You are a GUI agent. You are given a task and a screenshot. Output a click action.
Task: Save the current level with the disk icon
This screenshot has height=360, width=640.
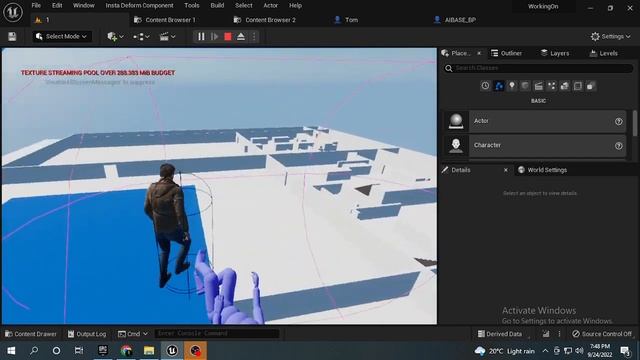pos(12,37)
